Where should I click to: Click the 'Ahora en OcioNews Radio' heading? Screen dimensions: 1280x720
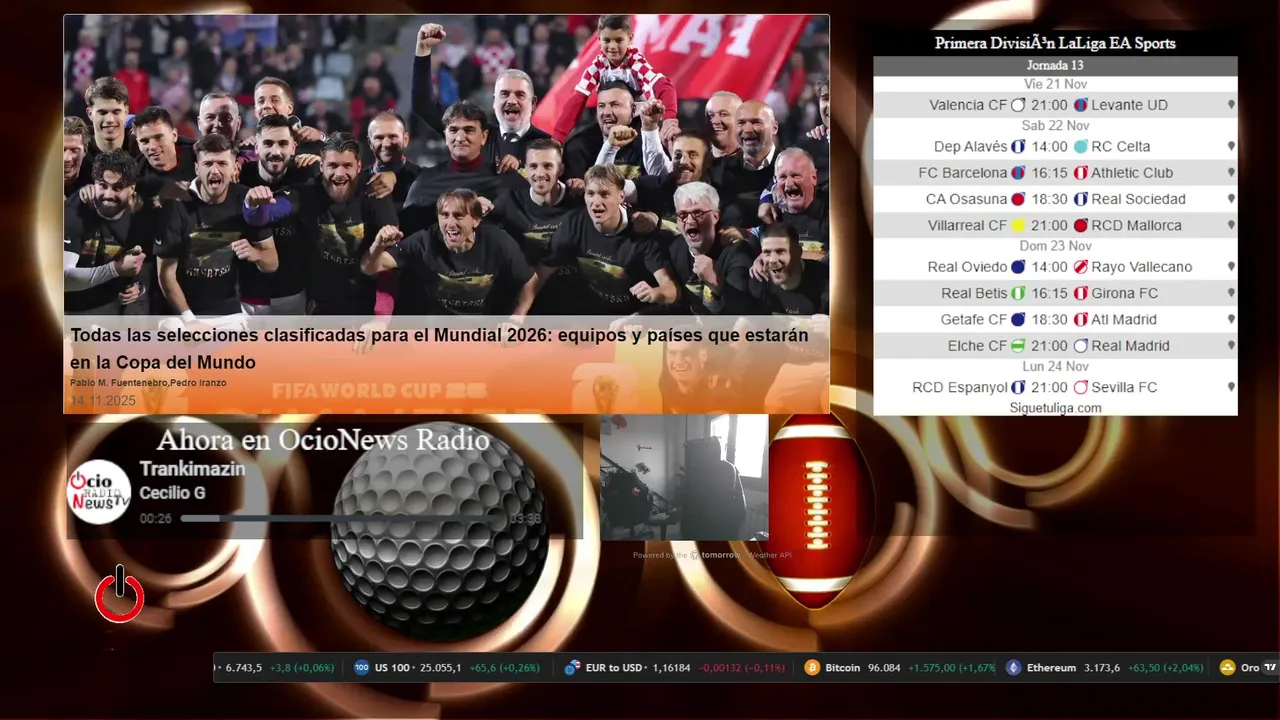pos(323,440)
